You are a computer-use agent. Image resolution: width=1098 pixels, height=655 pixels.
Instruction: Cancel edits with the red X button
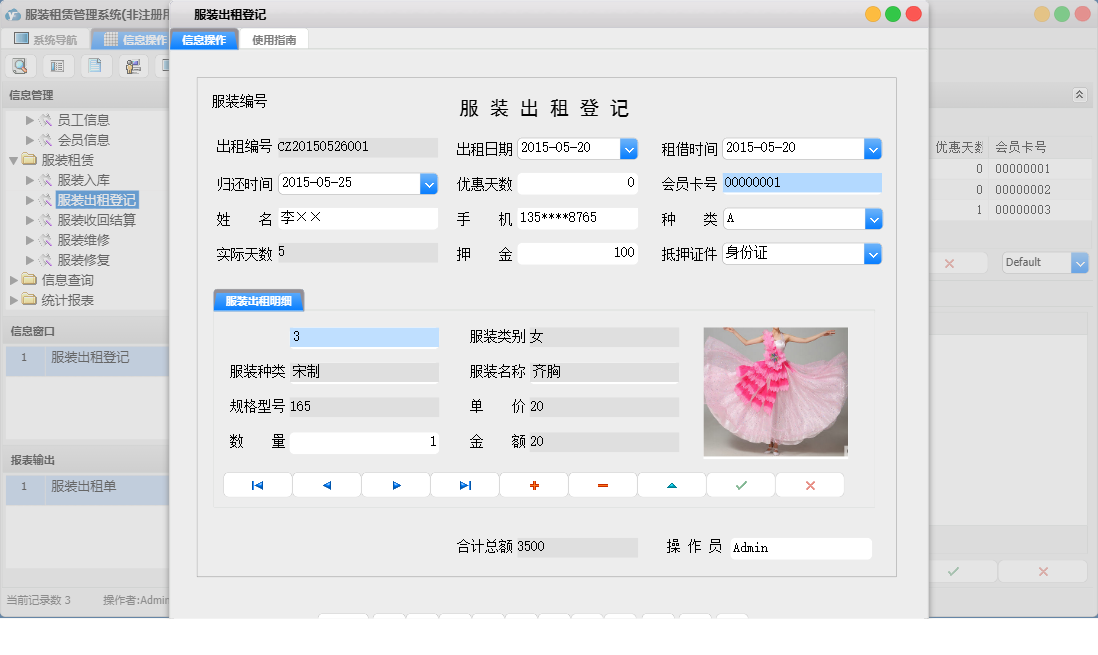pyautogui.click(x=809, y=484)
